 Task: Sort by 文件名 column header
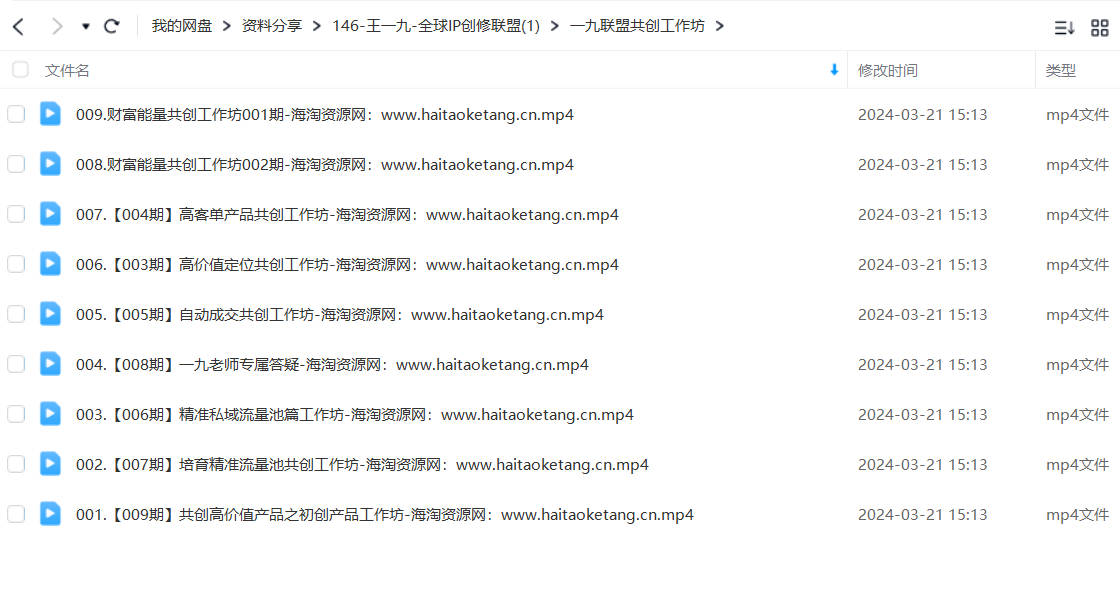(67, 71)
